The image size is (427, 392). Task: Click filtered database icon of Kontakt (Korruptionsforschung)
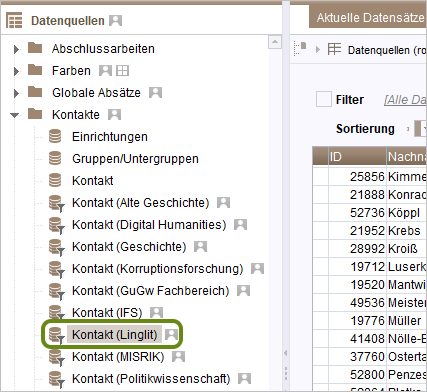tap(56, 269)
